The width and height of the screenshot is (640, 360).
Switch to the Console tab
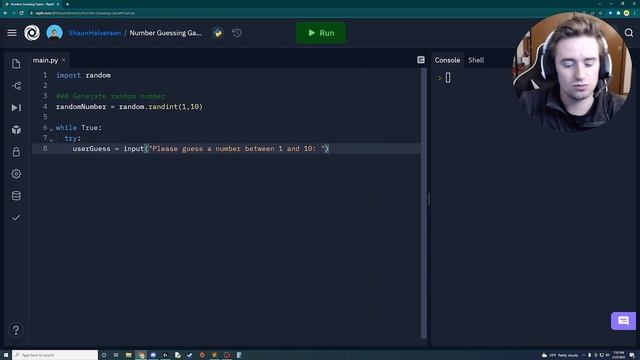447,60
